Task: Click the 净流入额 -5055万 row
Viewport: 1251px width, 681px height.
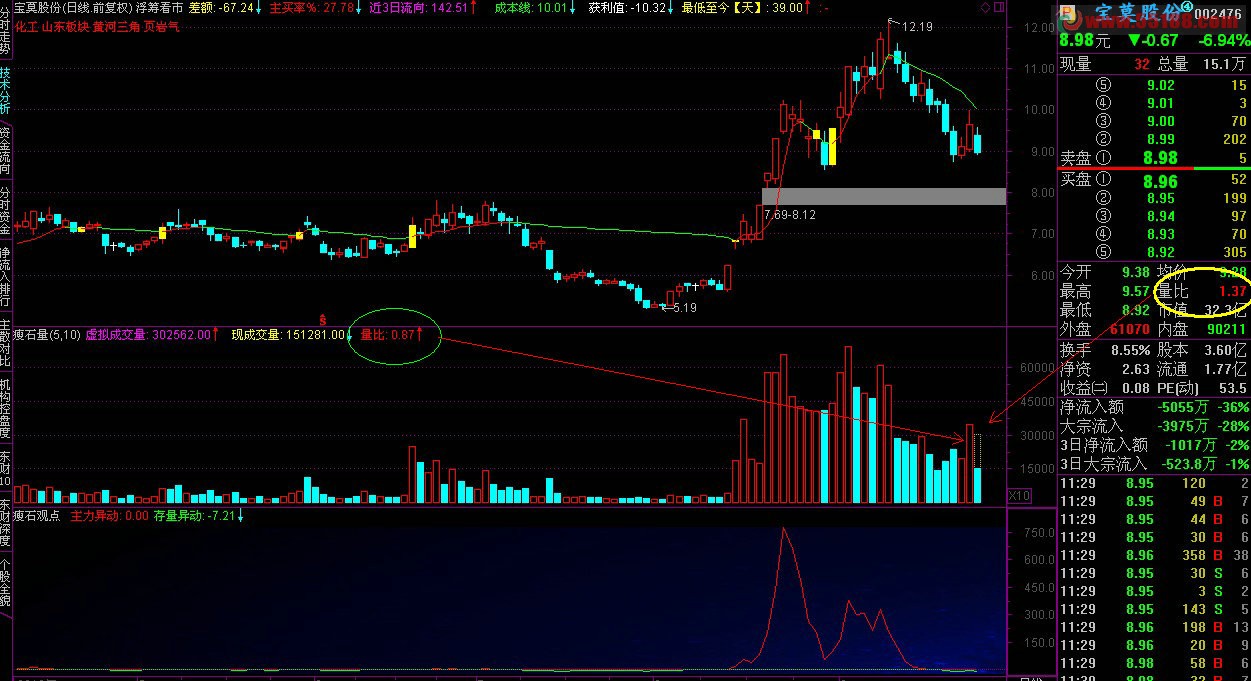Action: pyautogui.click(x=1154, y=407)
